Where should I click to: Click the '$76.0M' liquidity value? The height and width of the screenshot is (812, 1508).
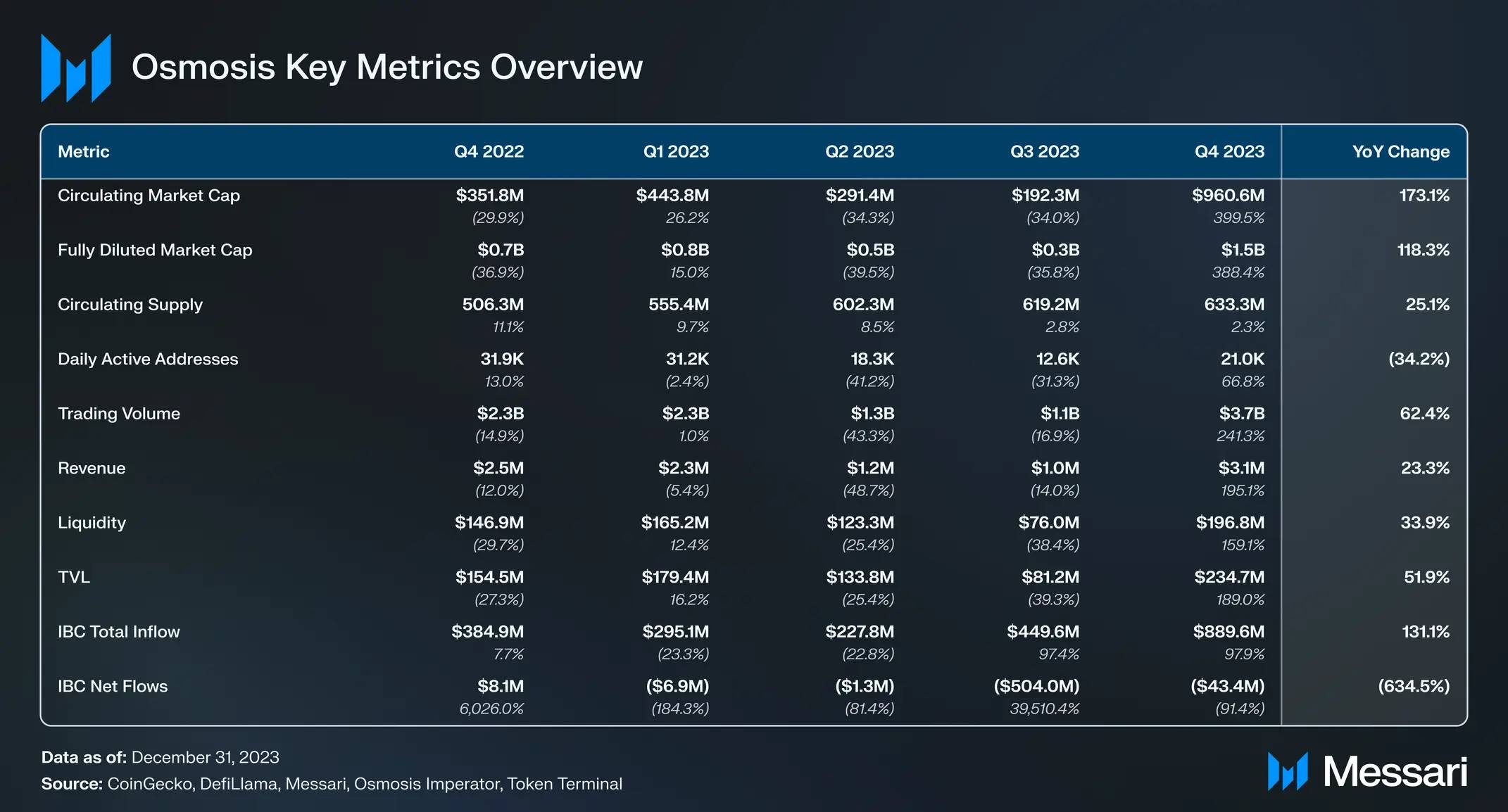coord(1048,522)
